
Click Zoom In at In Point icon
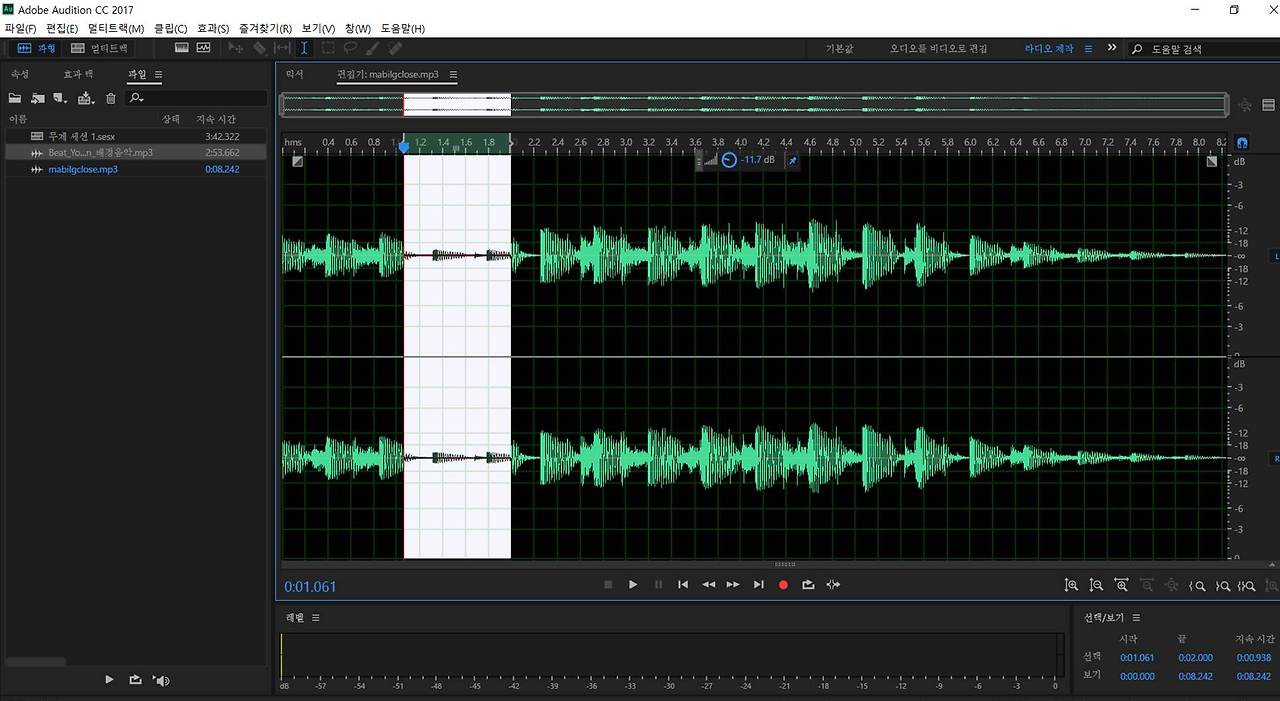[1197, 585]
